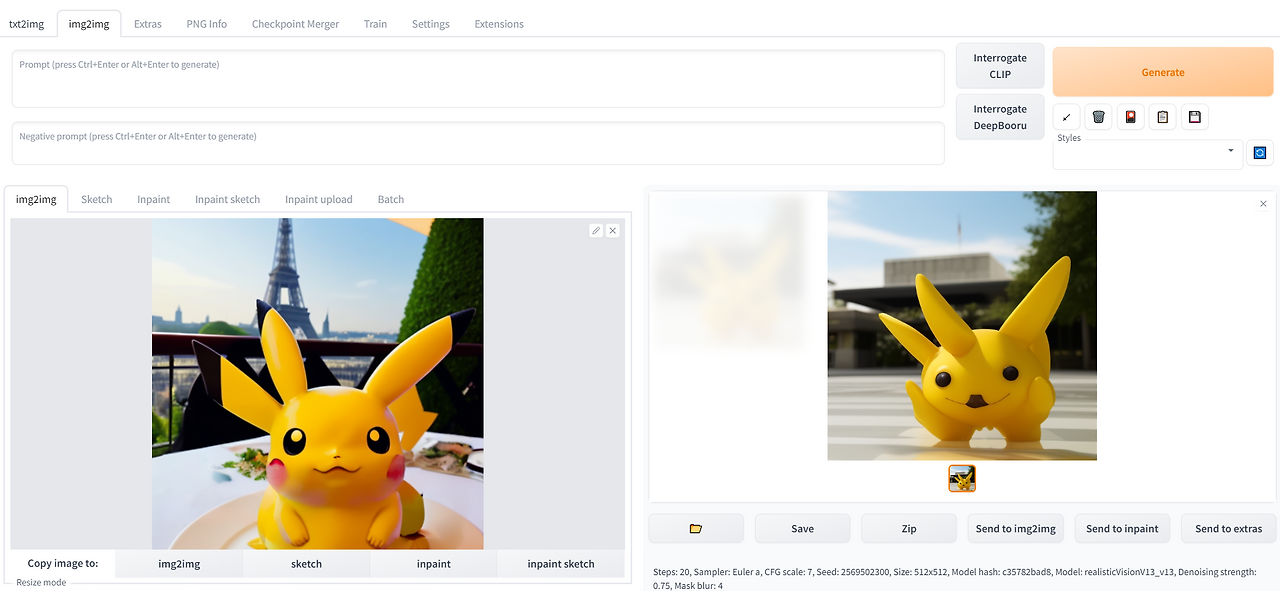Close the output gallery preview with X
The height and width of the screenshot is (591, 1280).
[1263, 204]
